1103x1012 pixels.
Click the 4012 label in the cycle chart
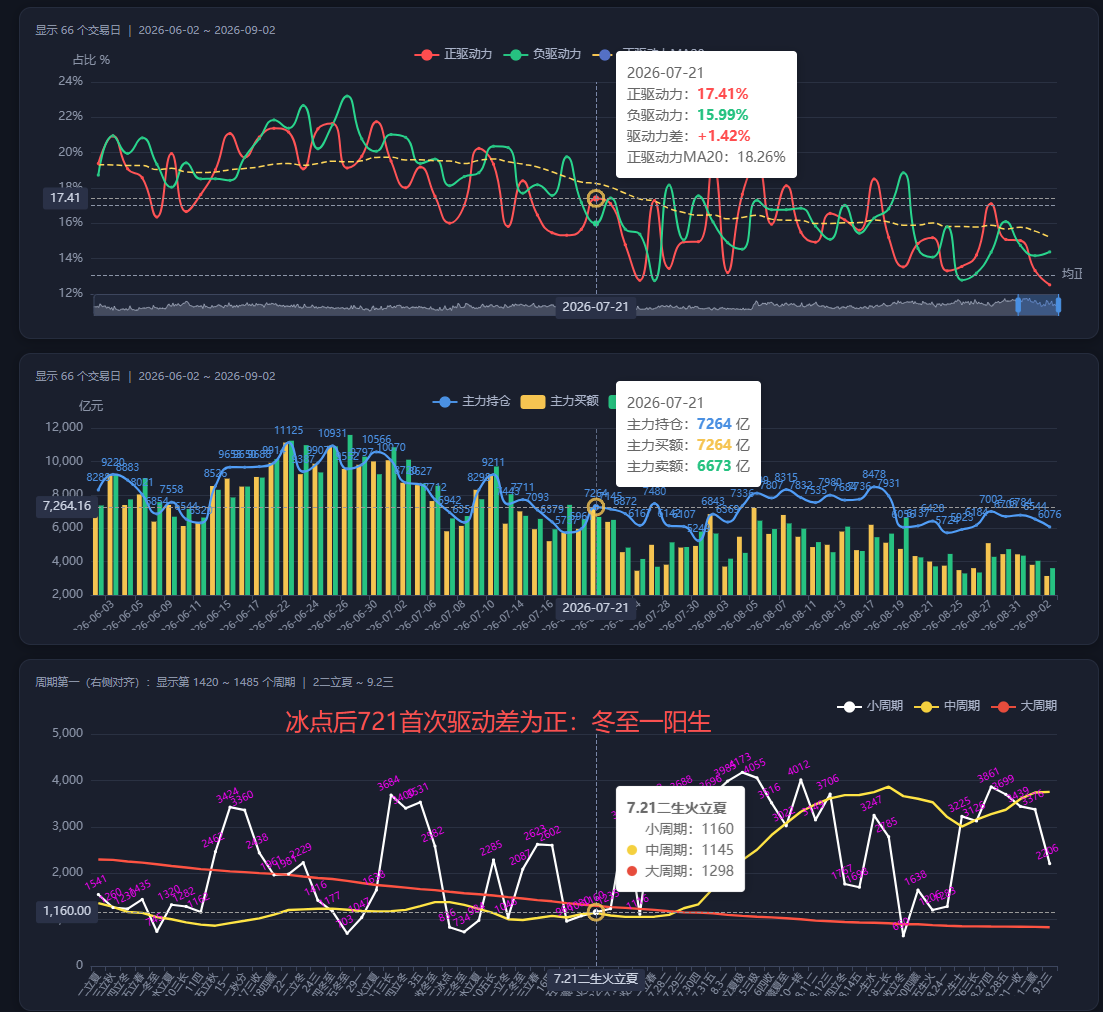click(798, 767)
